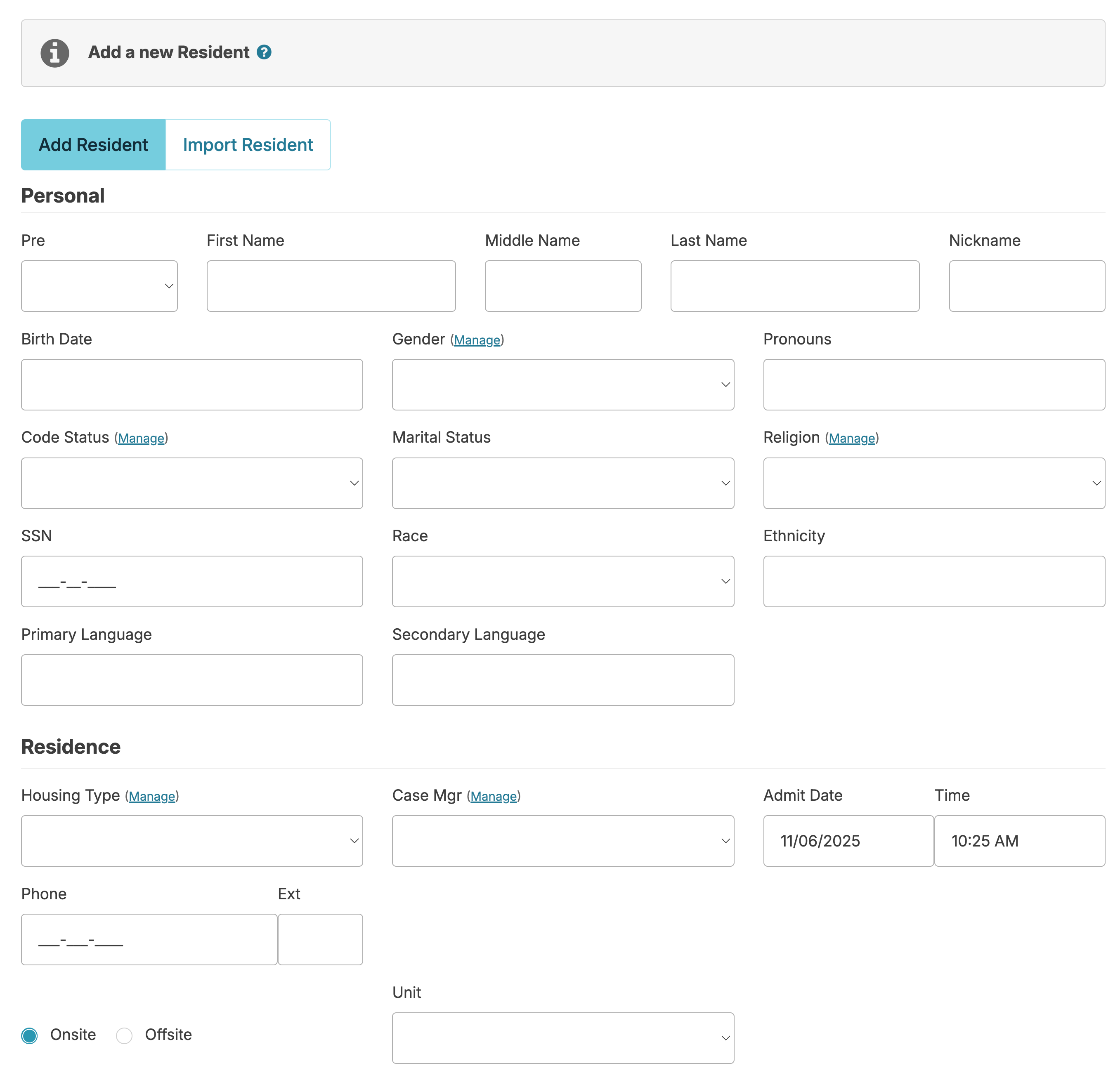The height and width of the screenshot is (1080, 1120).
Task: Open the Marital Status dropdown
Action: point(562,483)
